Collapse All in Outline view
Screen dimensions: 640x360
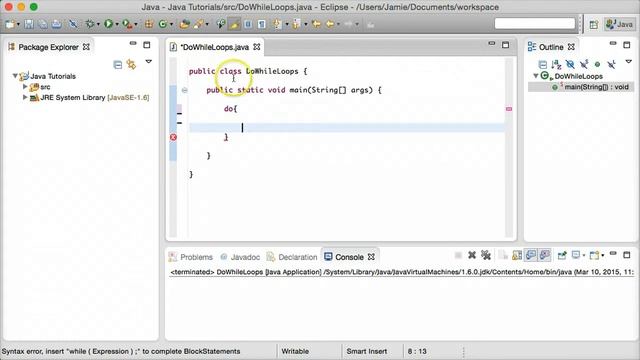(x=542, y=64)
